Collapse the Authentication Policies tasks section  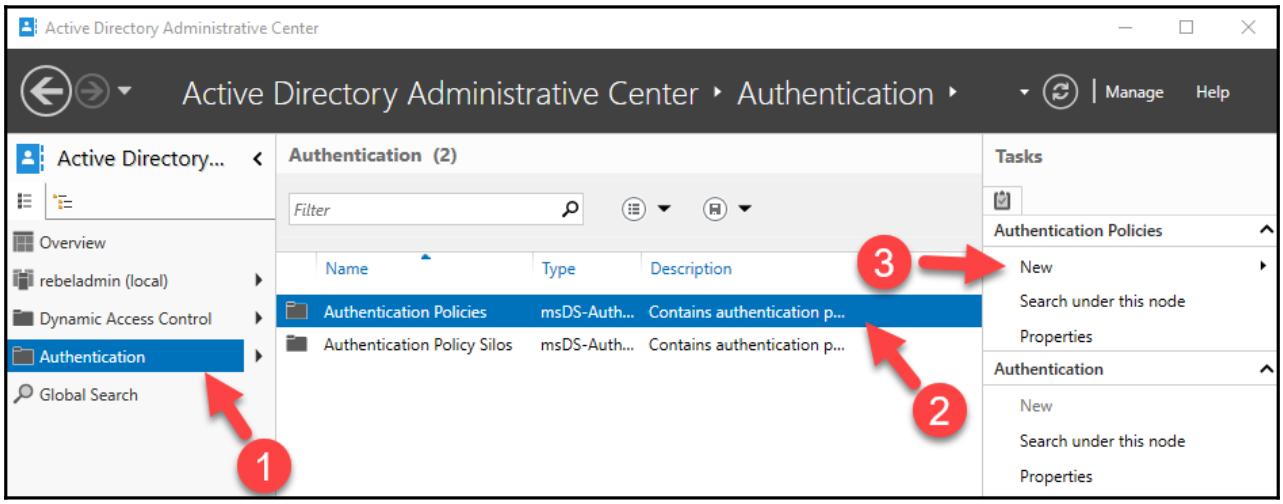tap(1268, 231)
